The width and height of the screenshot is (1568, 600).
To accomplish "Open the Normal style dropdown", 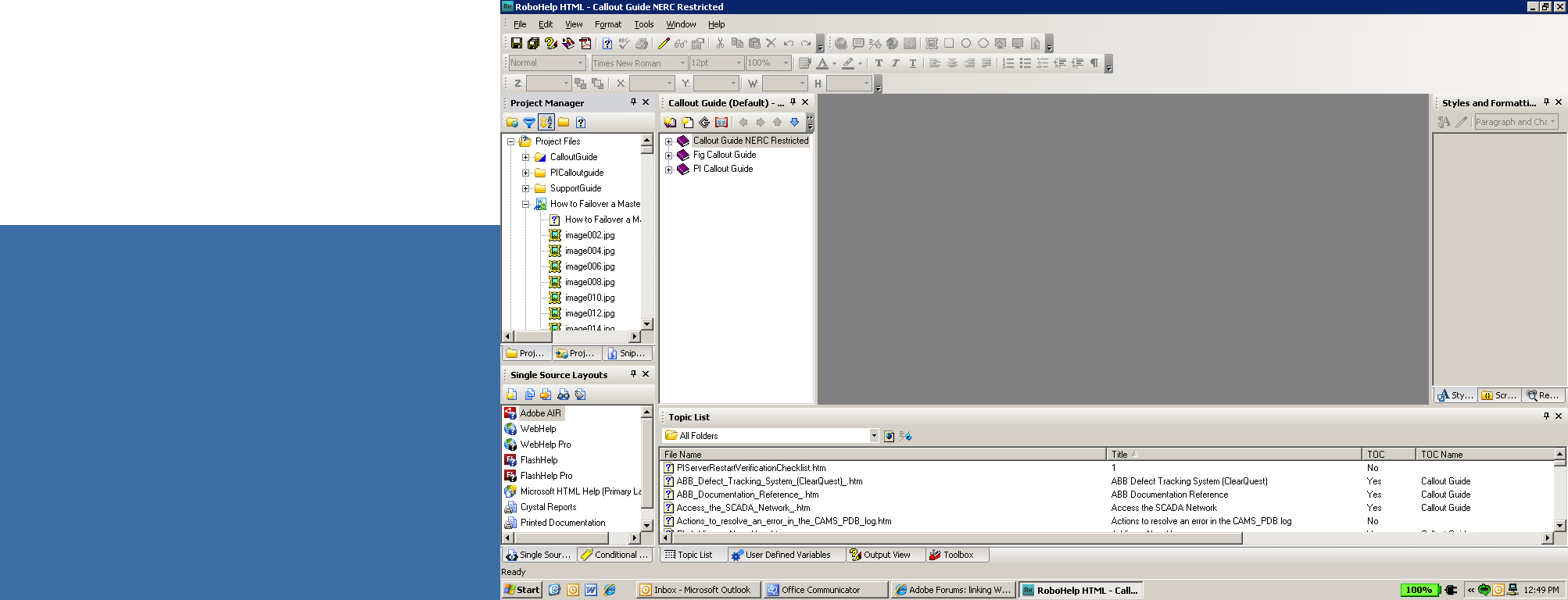I will (x=580, y=63).
